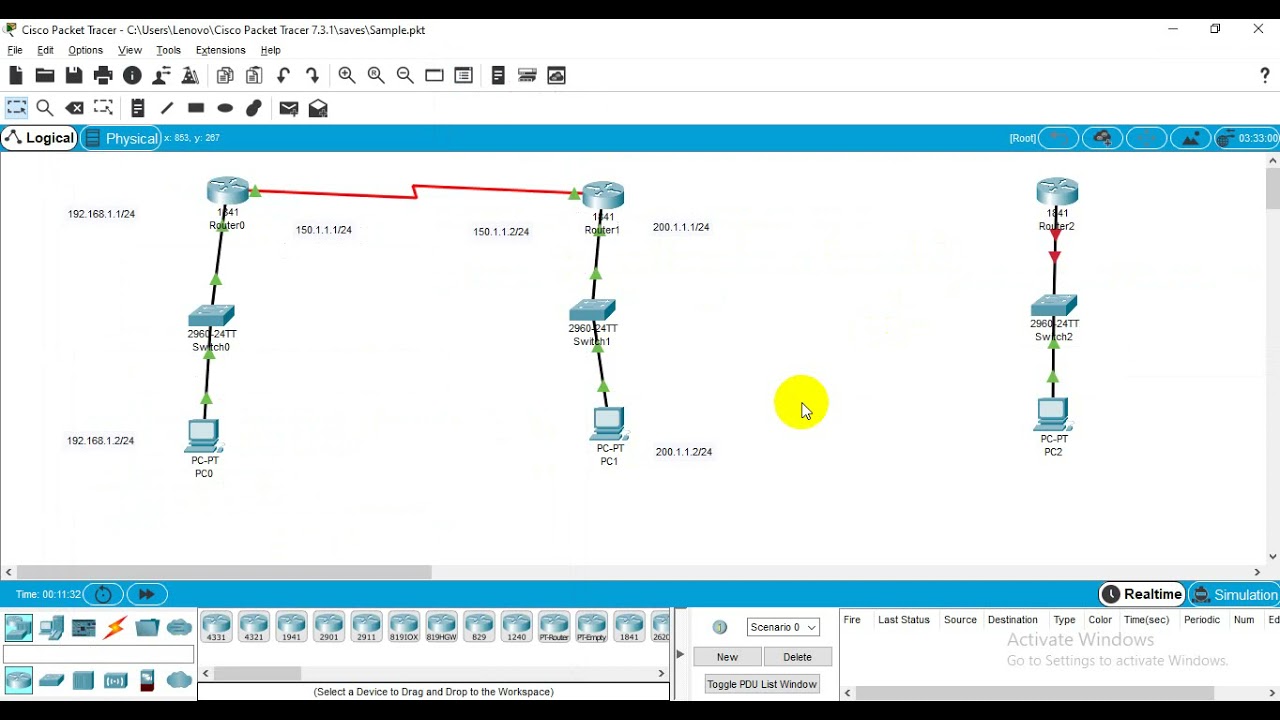Zoom out of the workspace

point(405,76)
